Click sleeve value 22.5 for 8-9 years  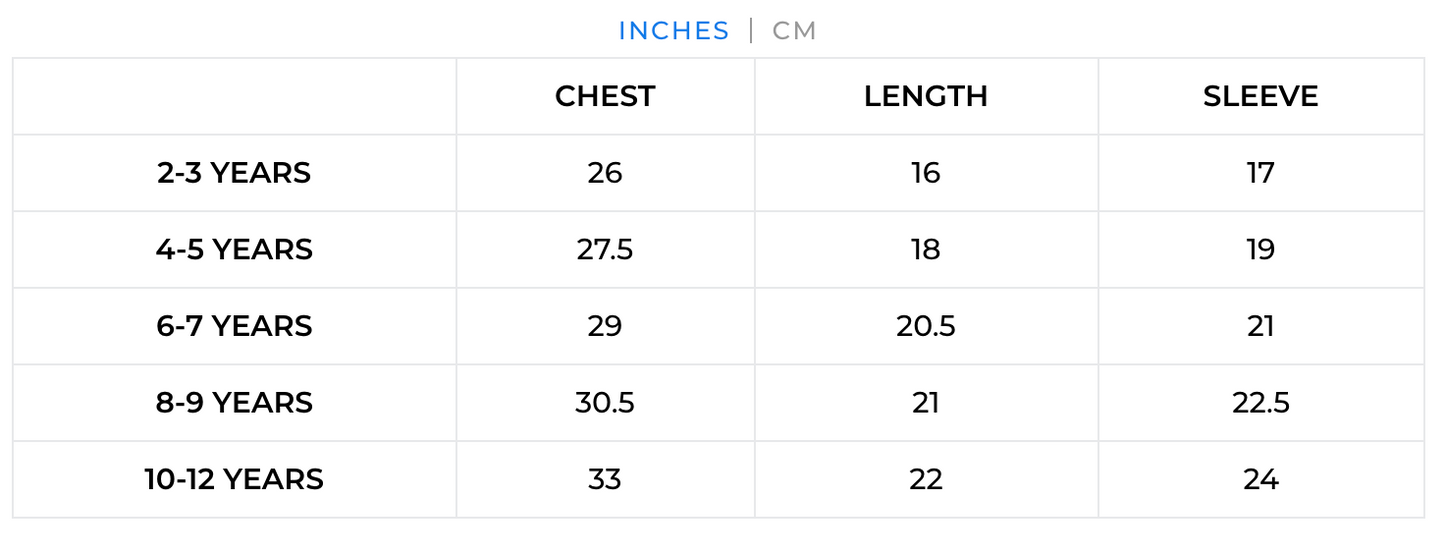[x=1260, y=402]
